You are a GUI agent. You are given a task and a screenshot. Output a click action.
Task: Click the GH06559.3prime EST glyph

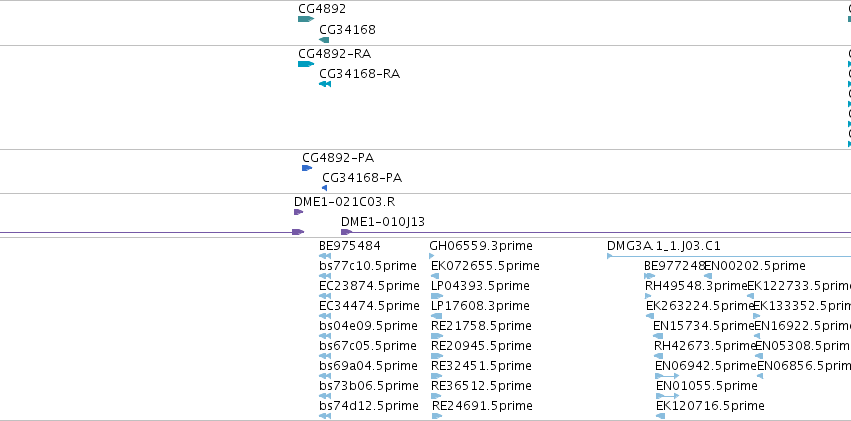(x=431, y=256)
